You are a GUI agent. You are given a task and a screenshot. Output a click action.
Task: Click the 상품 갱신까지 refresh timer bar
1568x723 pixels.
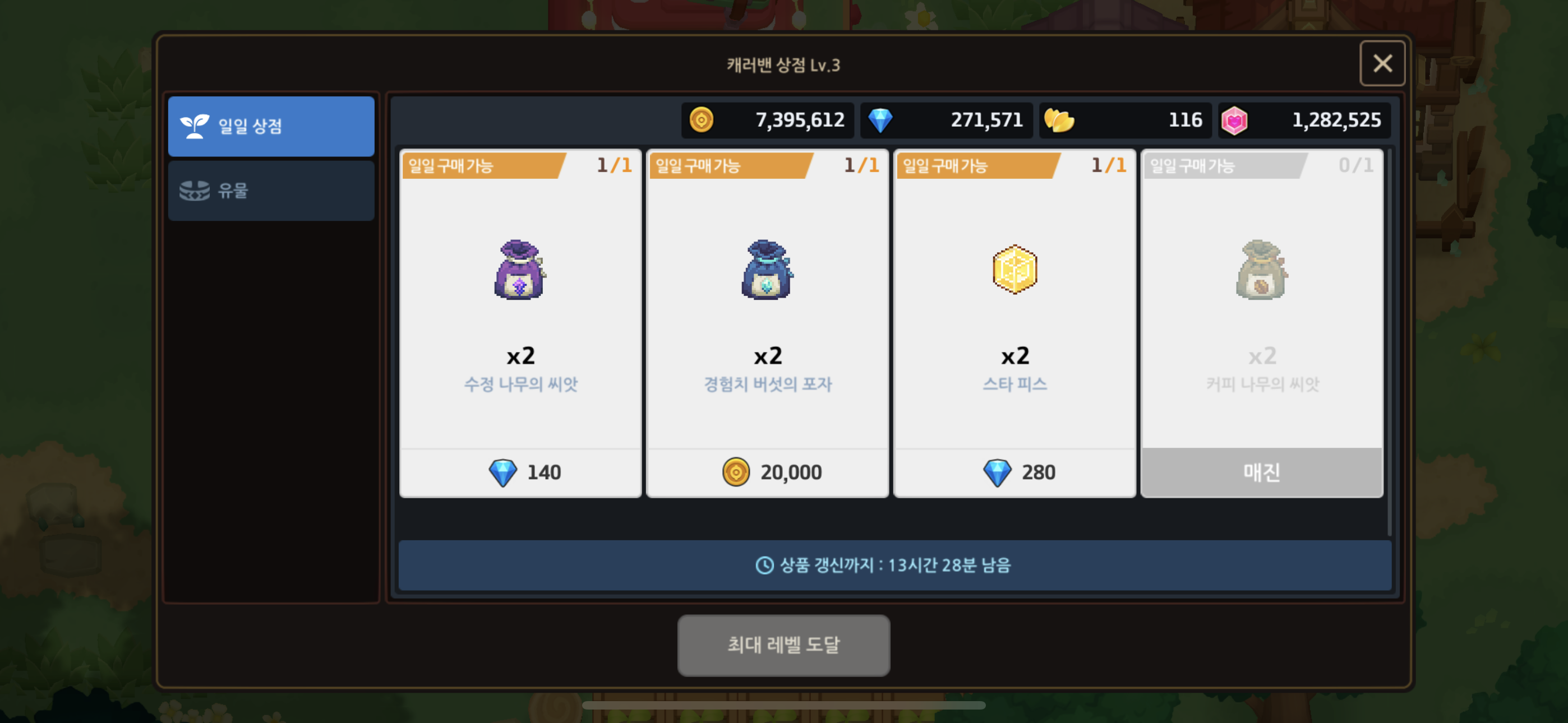tap(895, 566)
